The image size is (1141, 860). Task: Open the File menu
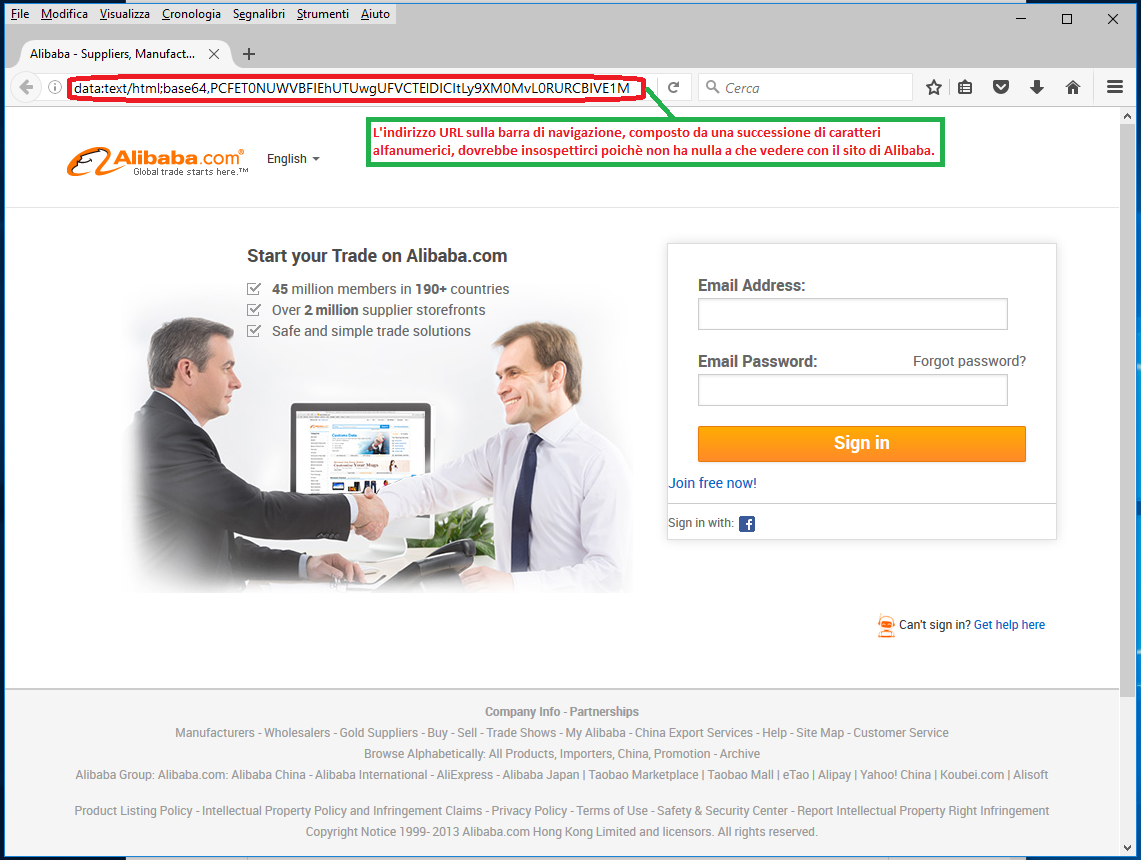point(20,14)
